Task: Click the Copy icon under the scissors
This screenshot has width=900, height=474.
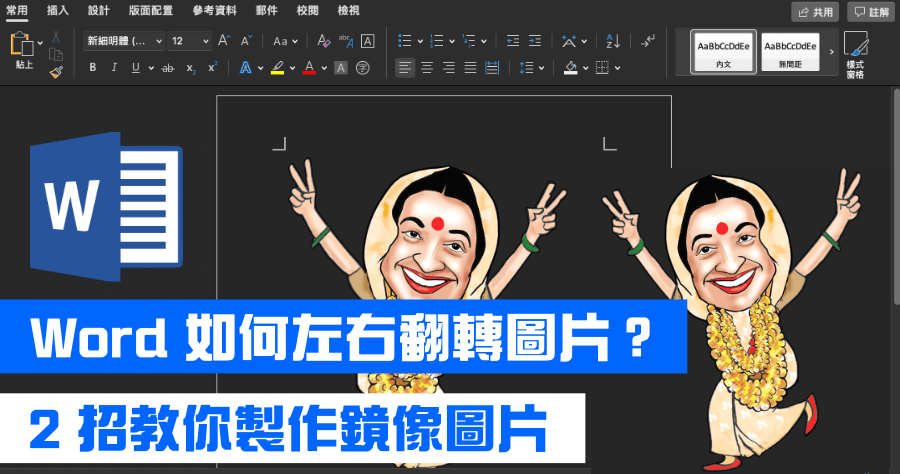Action: tap(56, 55)
